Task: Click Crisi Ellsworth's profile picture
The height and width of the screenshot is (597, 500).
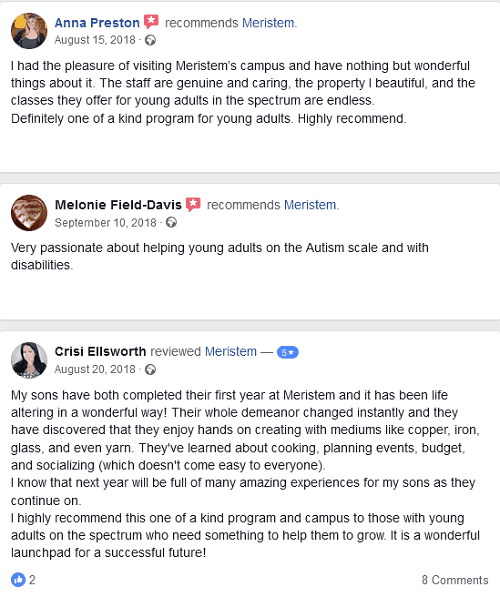Action: coord(29,360)
